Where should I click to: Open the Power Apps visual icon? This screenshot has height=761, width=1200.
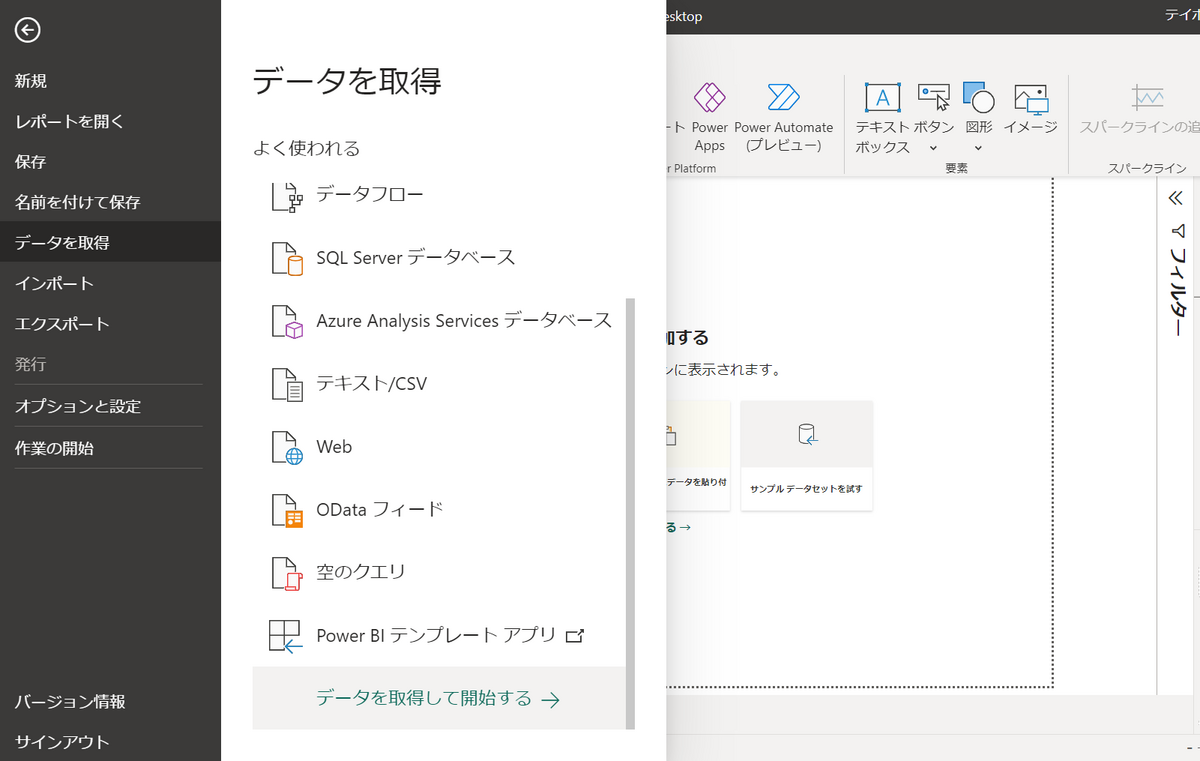(709, 98)
